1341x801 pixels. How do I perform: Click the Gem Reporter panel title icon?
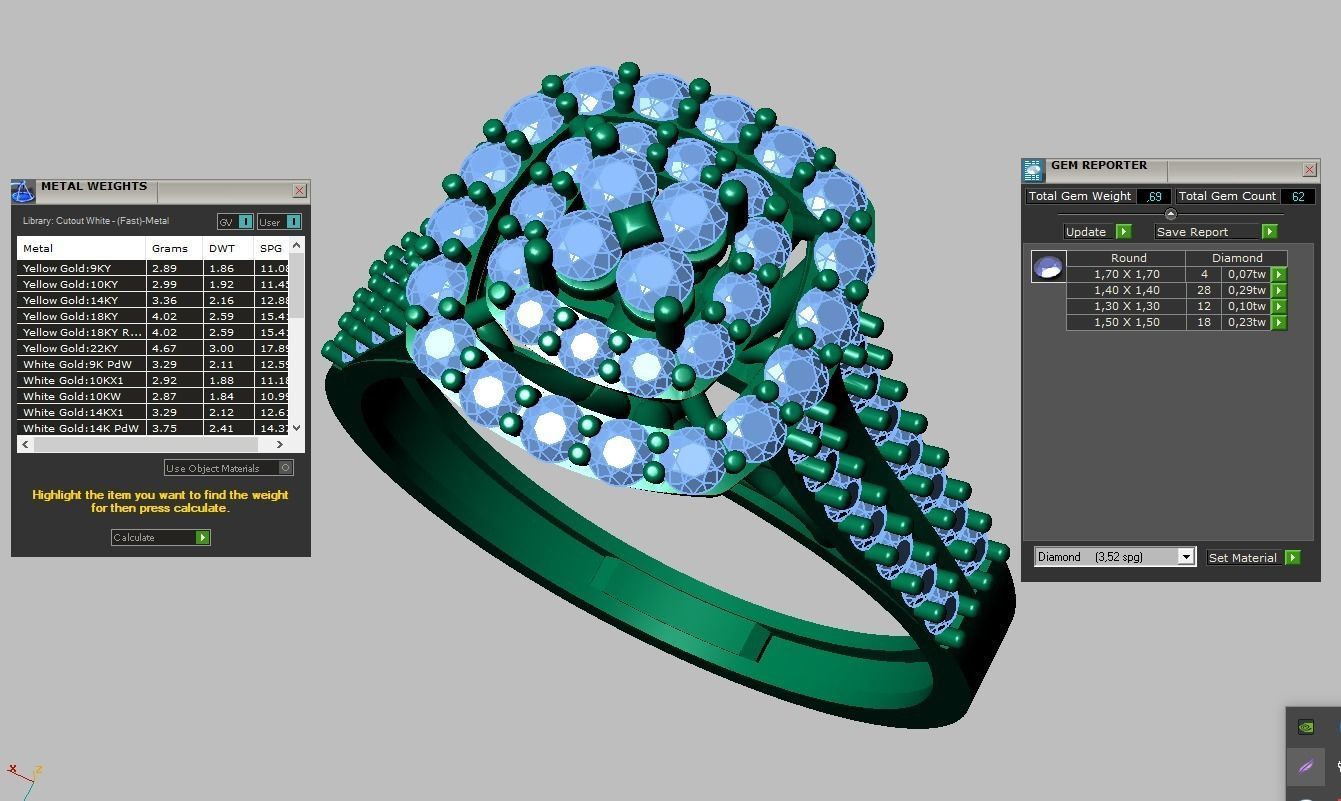point(1033,170)
